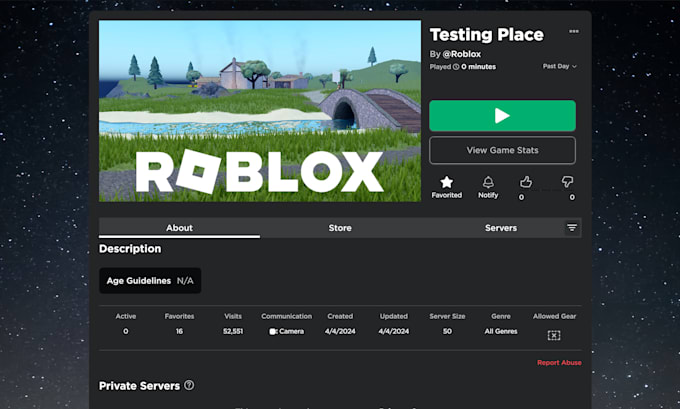The image size is (680, 409).
Task: Click the clock icon beside Played
Action: pyautogui.click(x=456, y=67)
